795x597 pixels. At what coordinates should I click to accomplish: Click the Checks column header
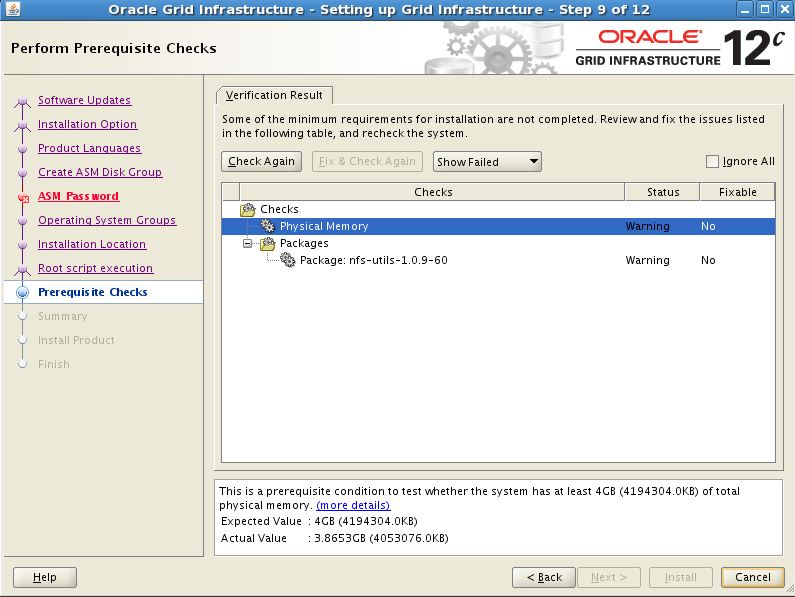(x=432, y=192)
